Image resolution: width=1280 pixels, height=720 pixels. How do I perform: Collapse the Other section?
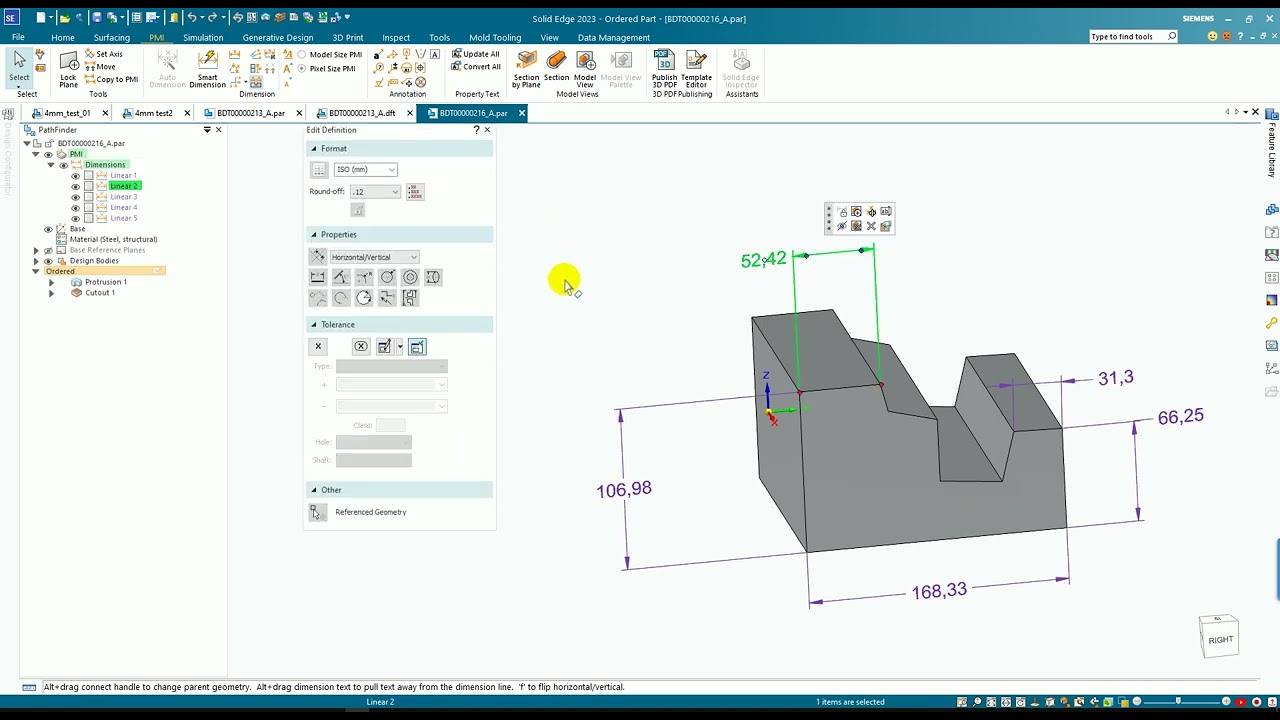point(313,490)
